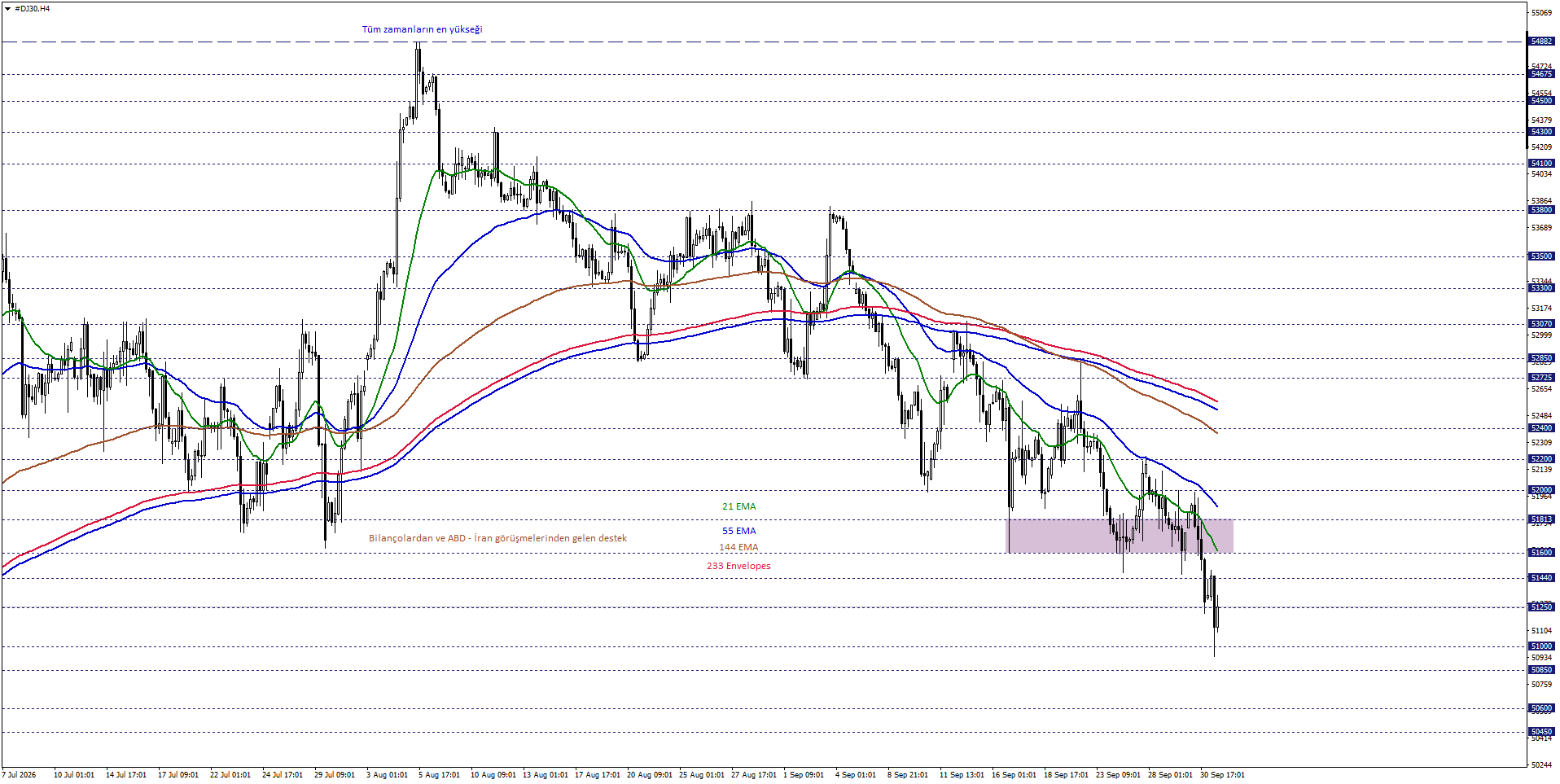The width and height of the screenshot is (1560, 784).
Task: Click the '7 Jul 2026' date label
Action: [x=20, y=775]
